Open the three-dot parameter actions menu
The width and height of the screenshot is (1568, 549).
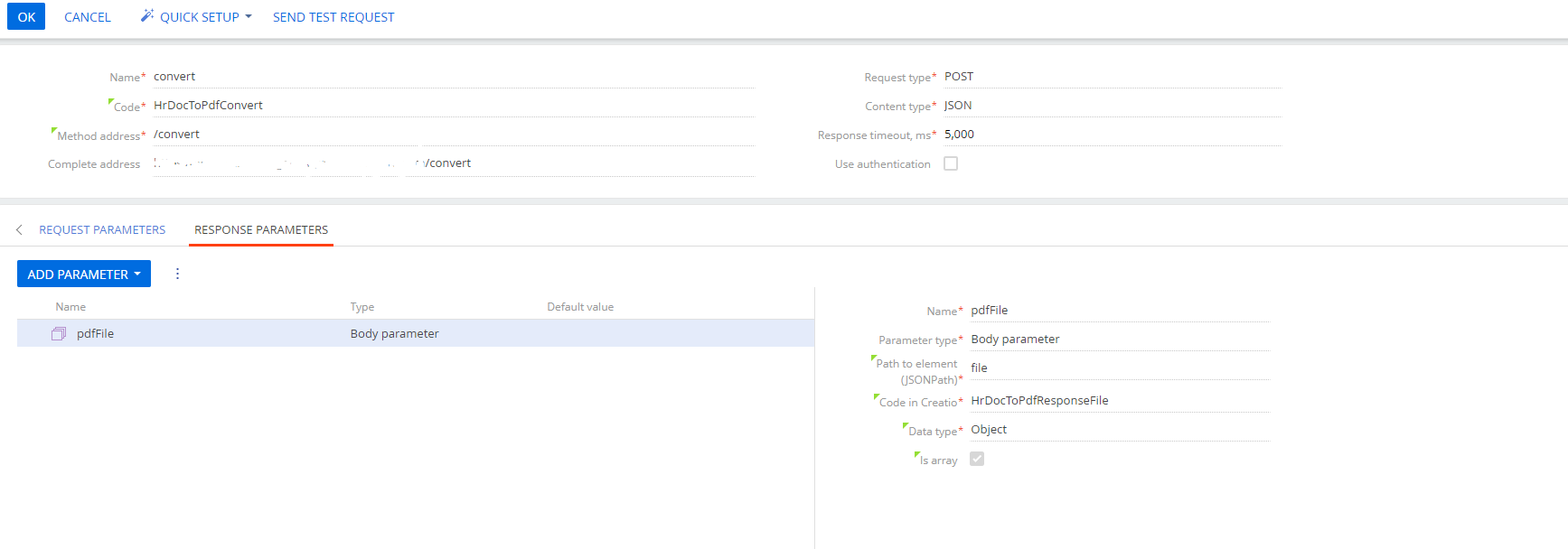click(177, 274)
